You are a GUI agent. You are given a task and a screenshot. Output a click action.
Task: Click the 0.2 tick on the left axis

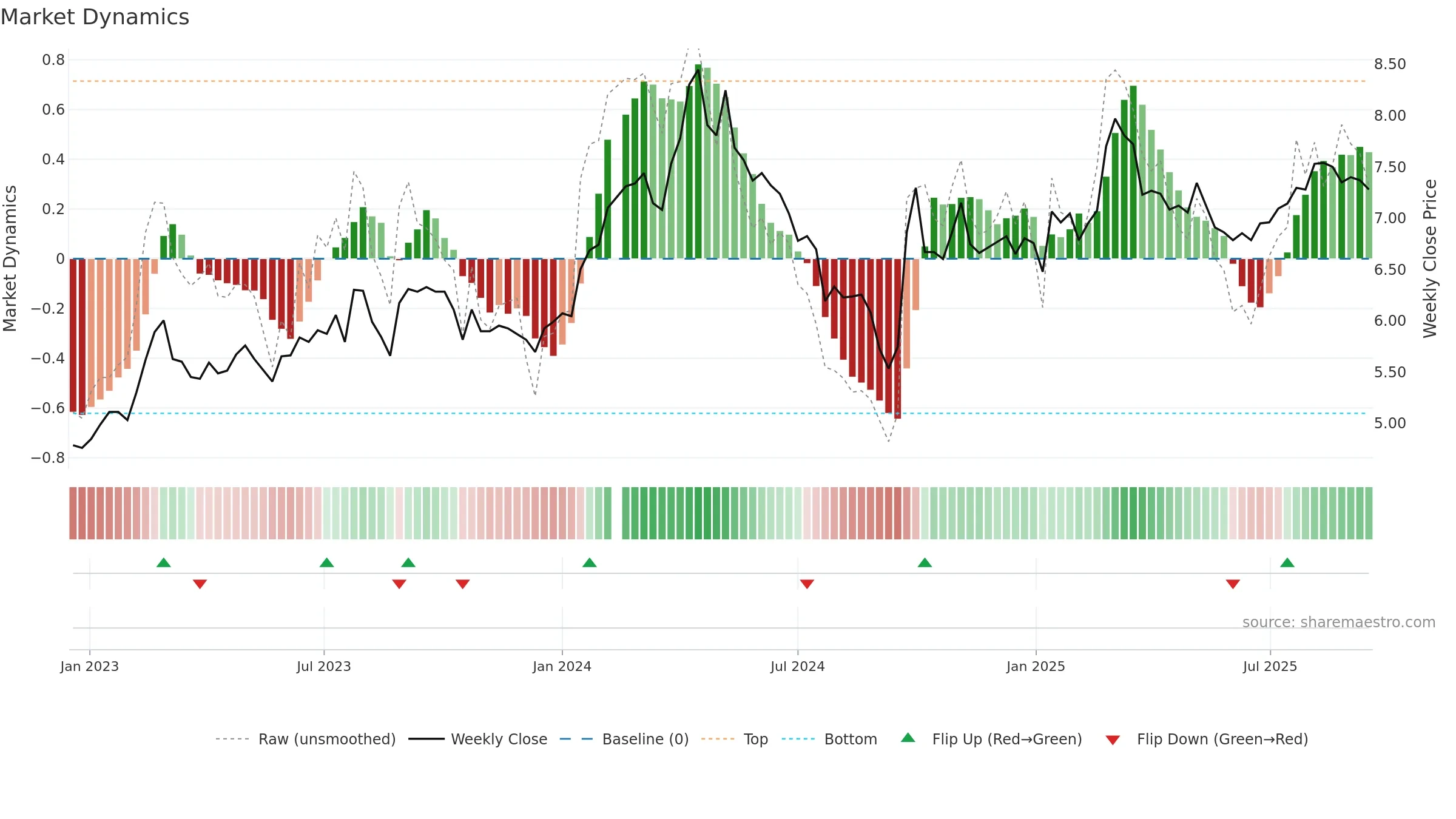53,209
